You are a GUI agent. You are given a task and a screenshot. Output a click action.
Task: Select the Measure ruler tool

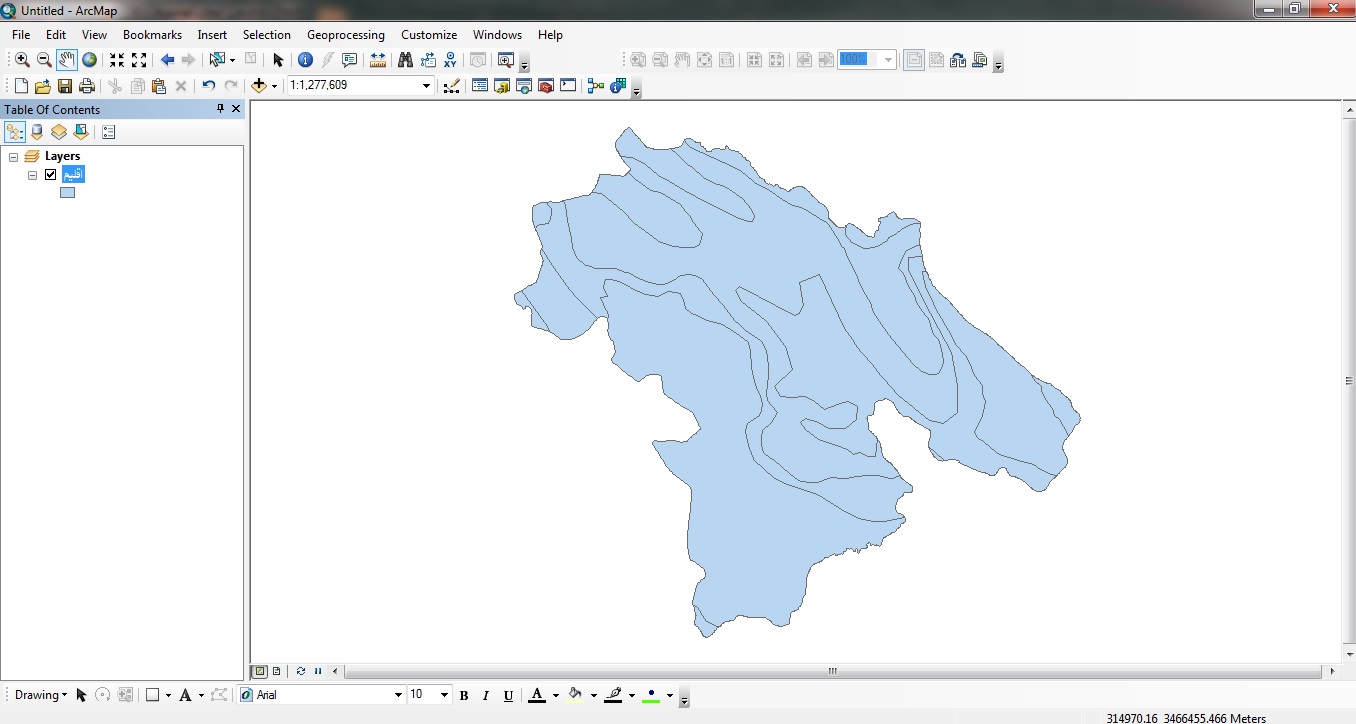[378, 60]
